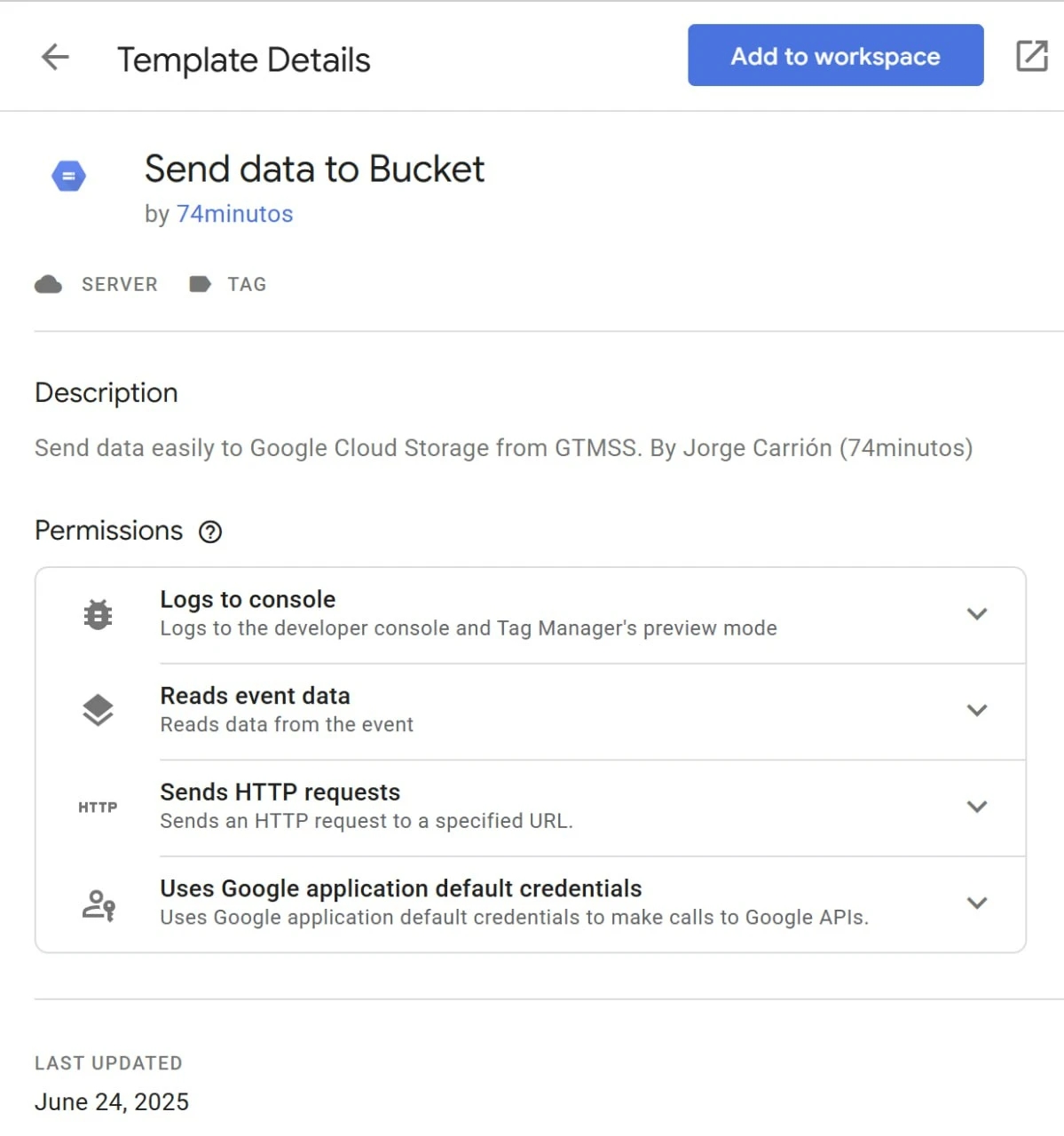Click the SERVER label
1064x1136 pixels.
tap(120, 284)
